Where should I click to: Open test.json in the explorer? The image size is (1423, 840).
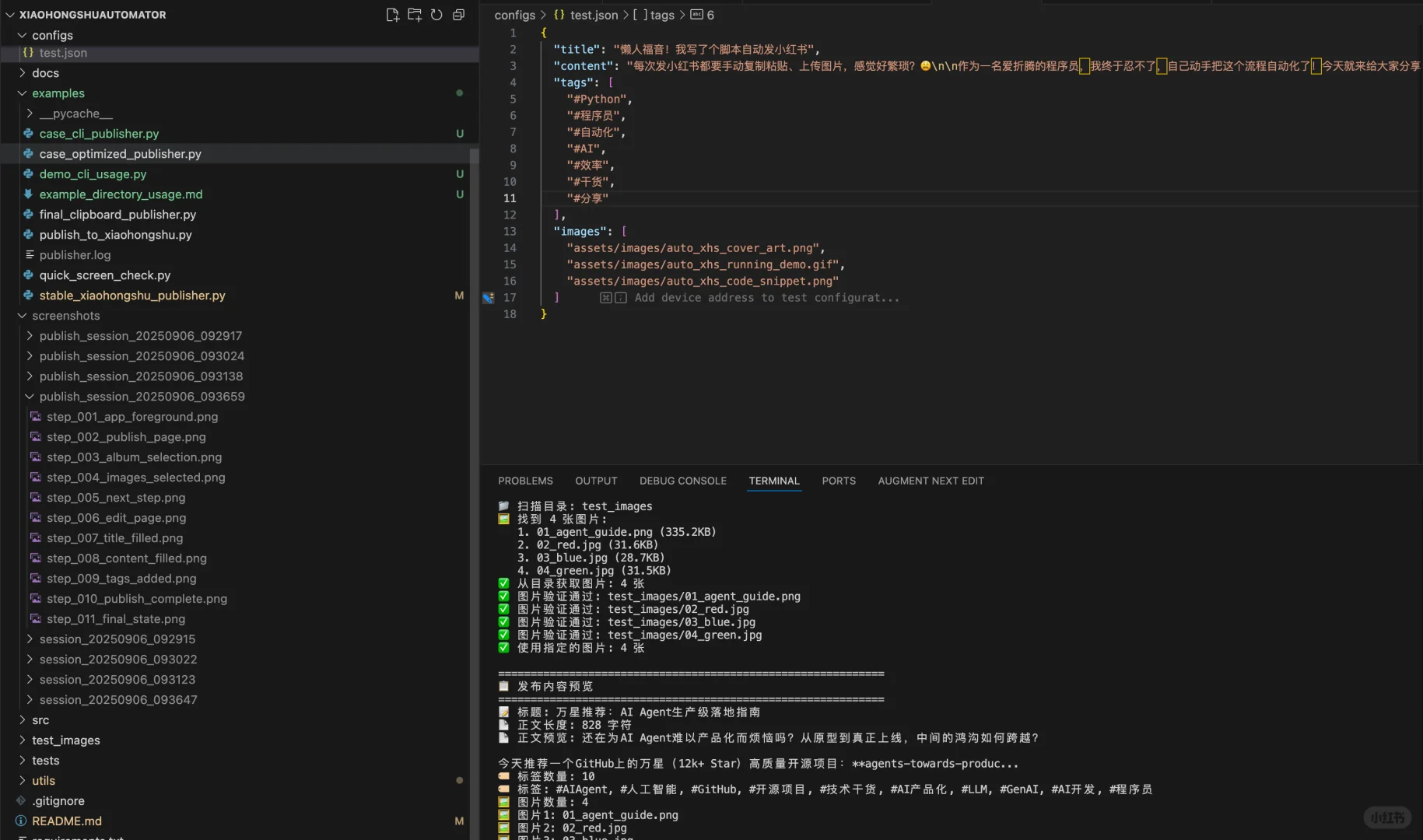(63, 53)
